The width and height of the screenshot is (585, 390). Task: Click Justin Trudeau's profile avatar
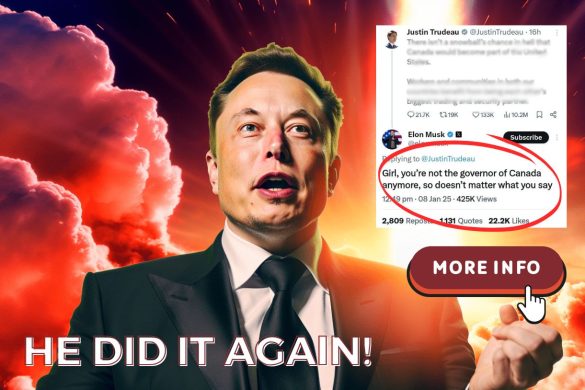tap(391, 39)
